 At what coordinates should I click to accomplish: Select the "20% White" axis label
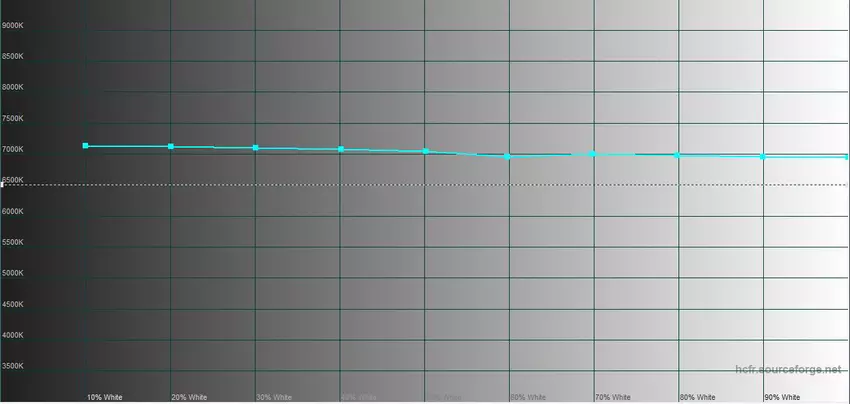tap(189, 397)
